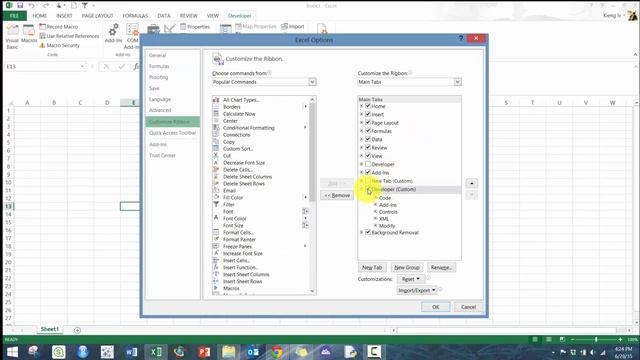Select Trust Center in options sidebar
The image size is (640, 360).
162,156
